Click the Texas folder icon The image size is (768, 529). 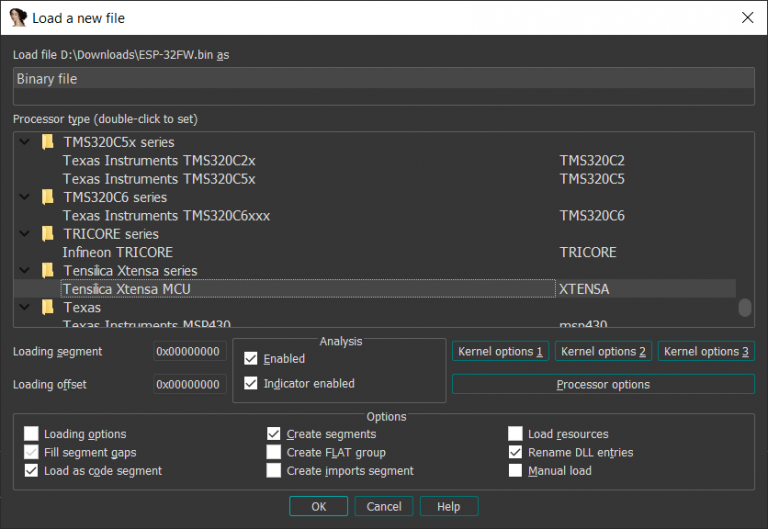[x=47, y=307]
